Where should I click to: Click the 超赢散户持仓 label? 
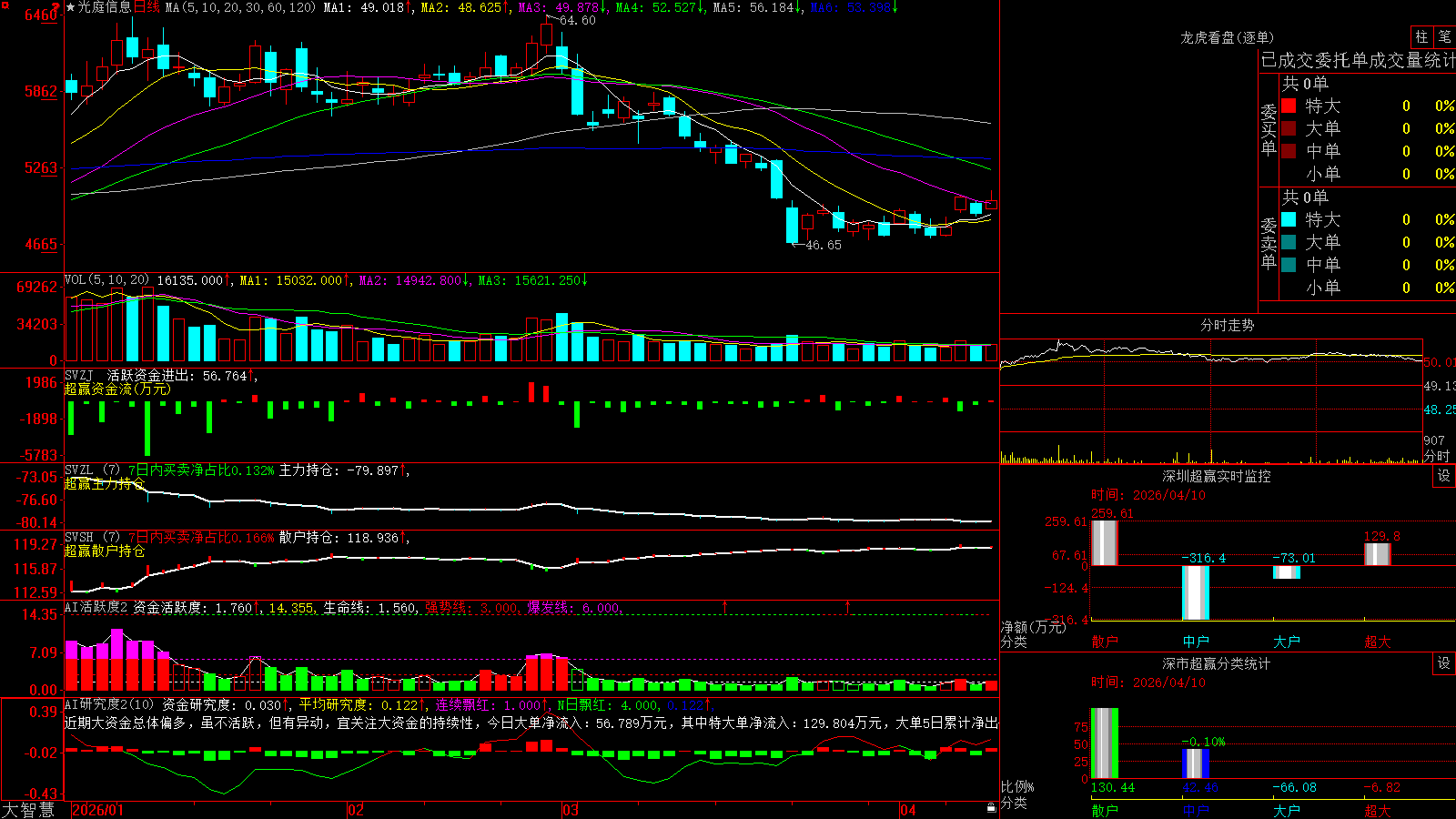(x=105, y=551)
